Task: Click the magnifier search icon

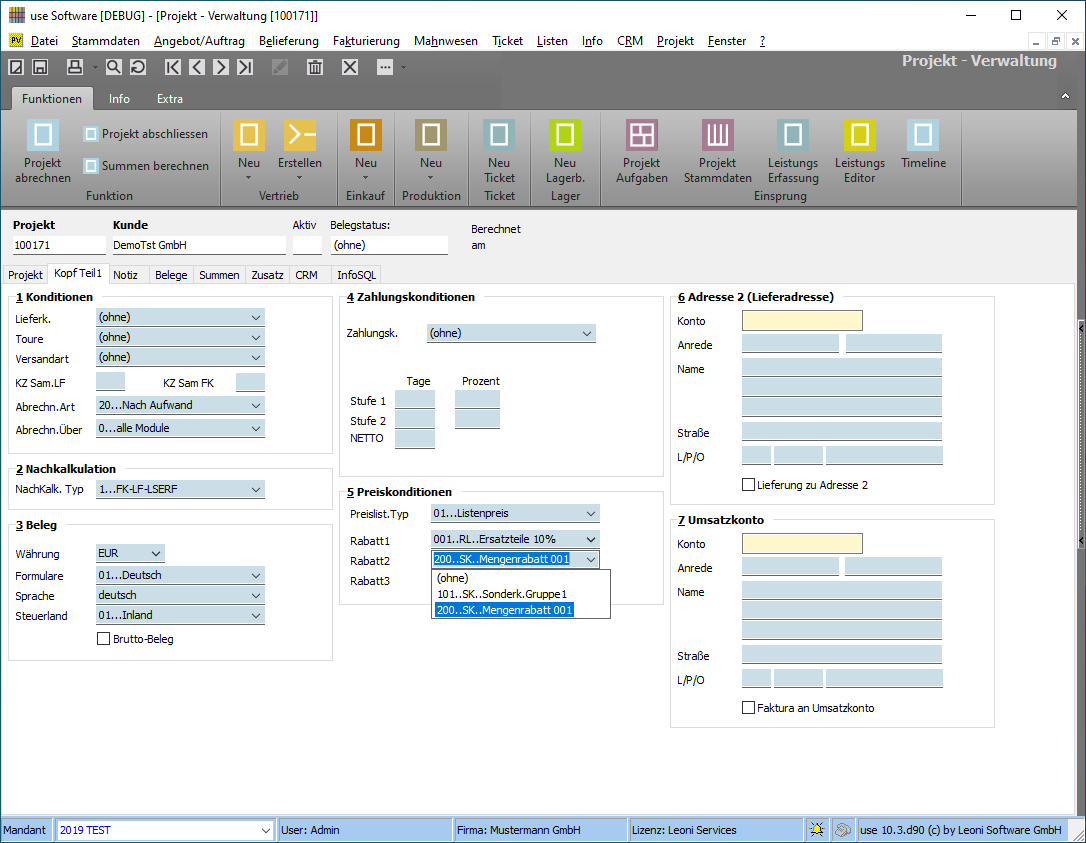Action: point(114,67)
